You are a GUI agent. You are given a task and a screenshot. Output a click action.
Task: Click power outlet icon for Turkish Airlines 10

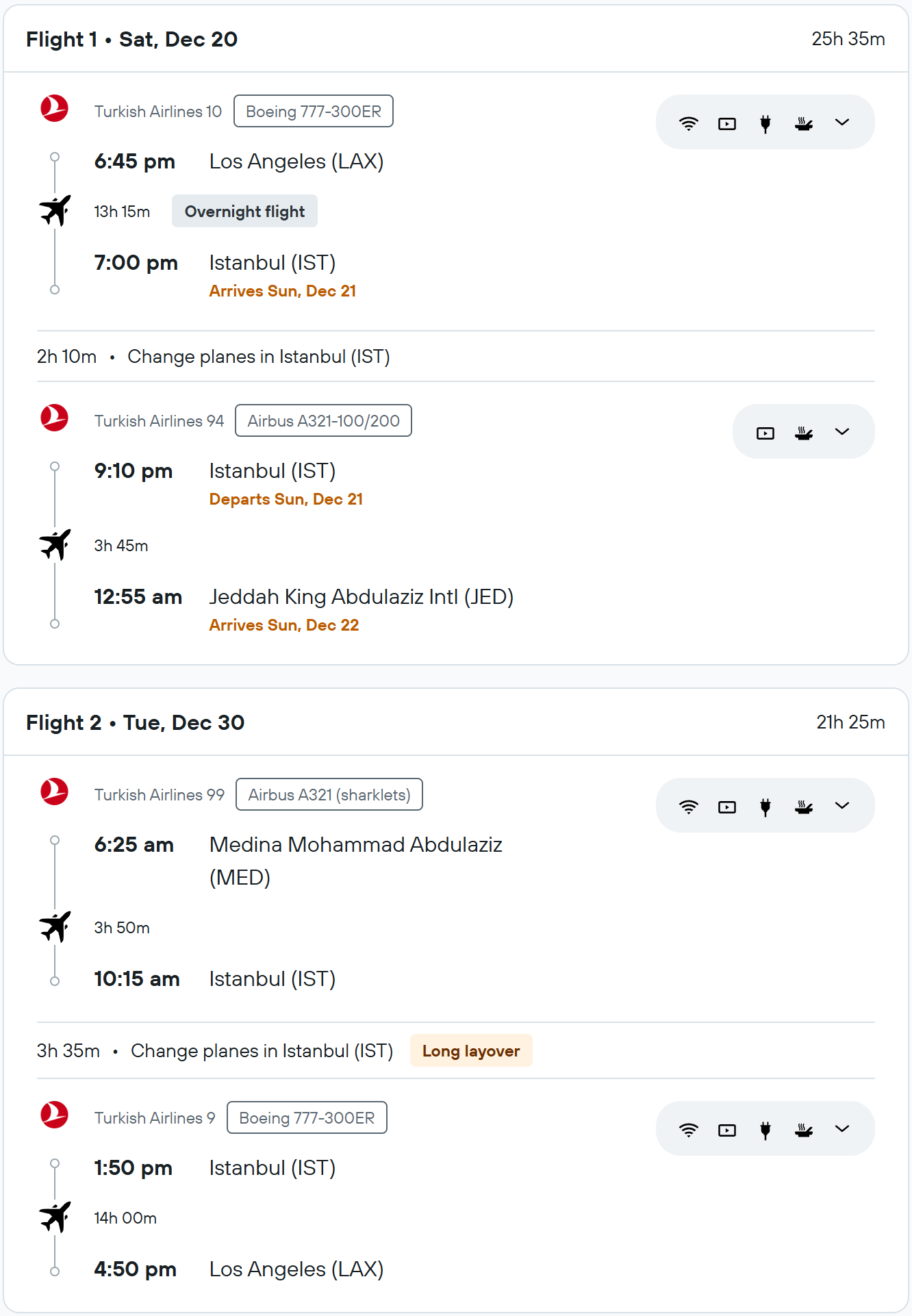pyautogui.click(x=765, y=123)
